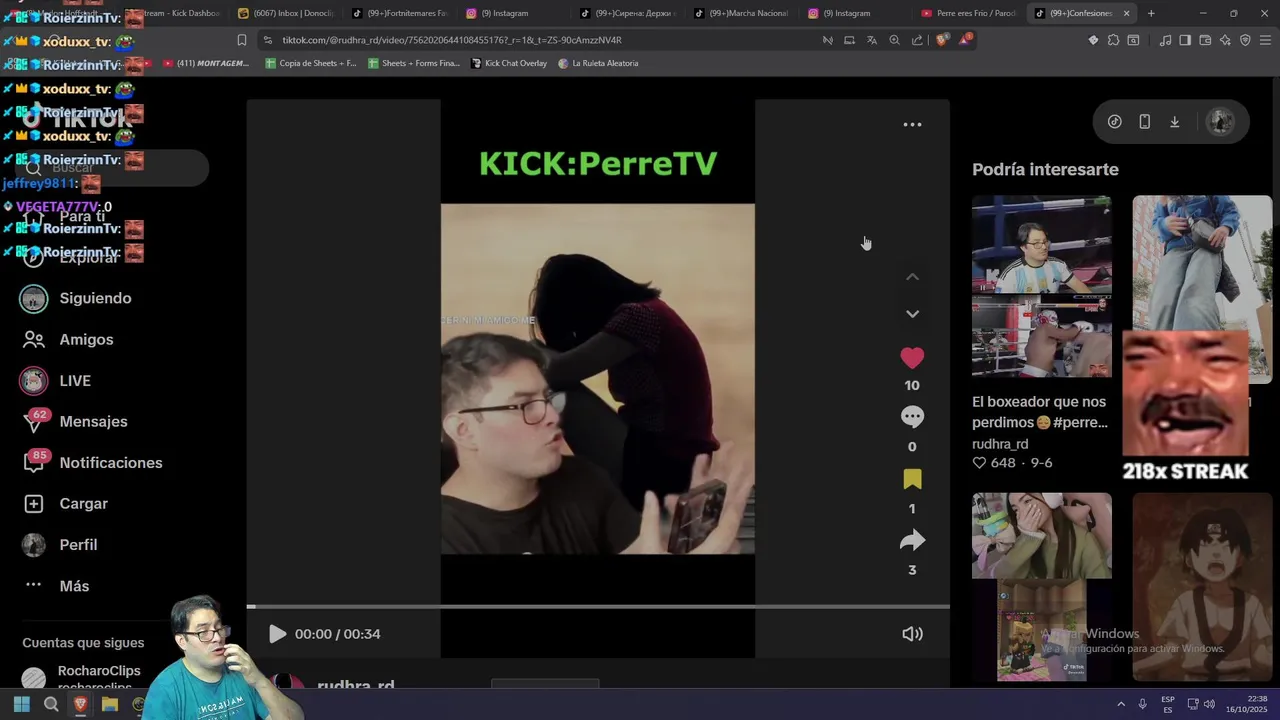This screenshot has height=720, width=1280.
Task: Click the video player frame
Action: coord(598,378)
